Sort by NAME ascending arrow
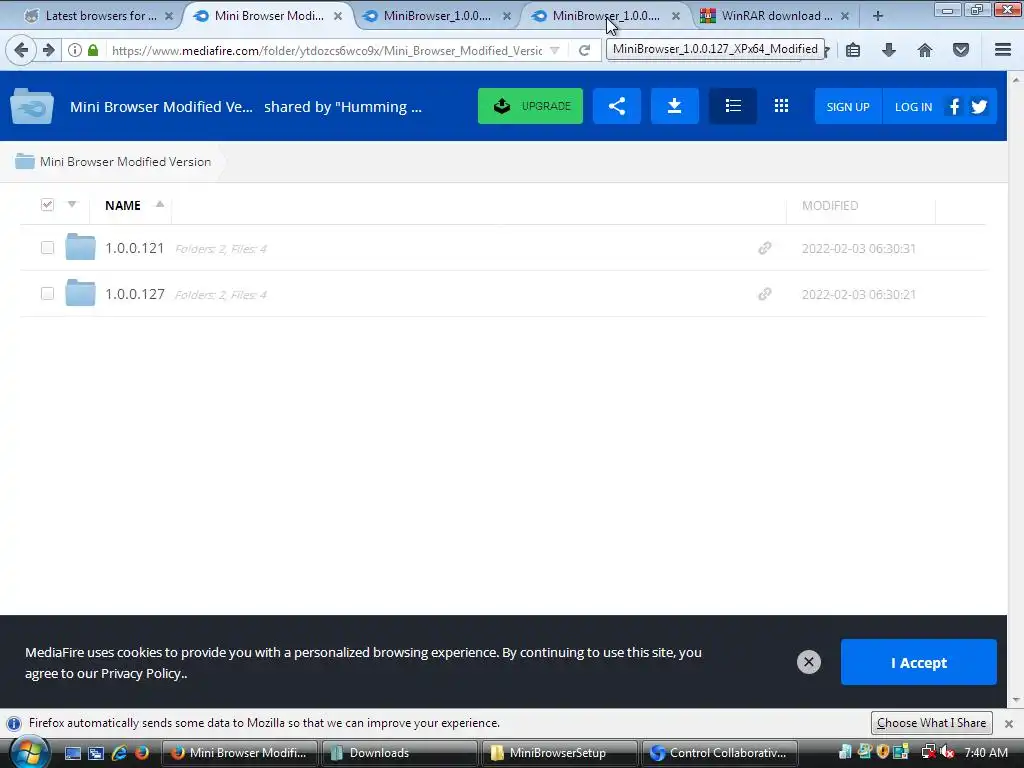1024x768 pixels. point(159,204)
